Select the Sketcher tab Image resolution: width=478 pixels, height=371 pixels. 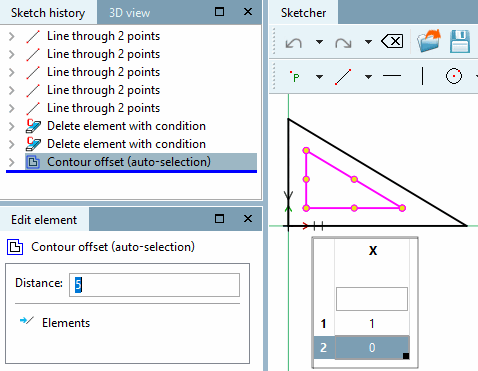coord(303,13)
